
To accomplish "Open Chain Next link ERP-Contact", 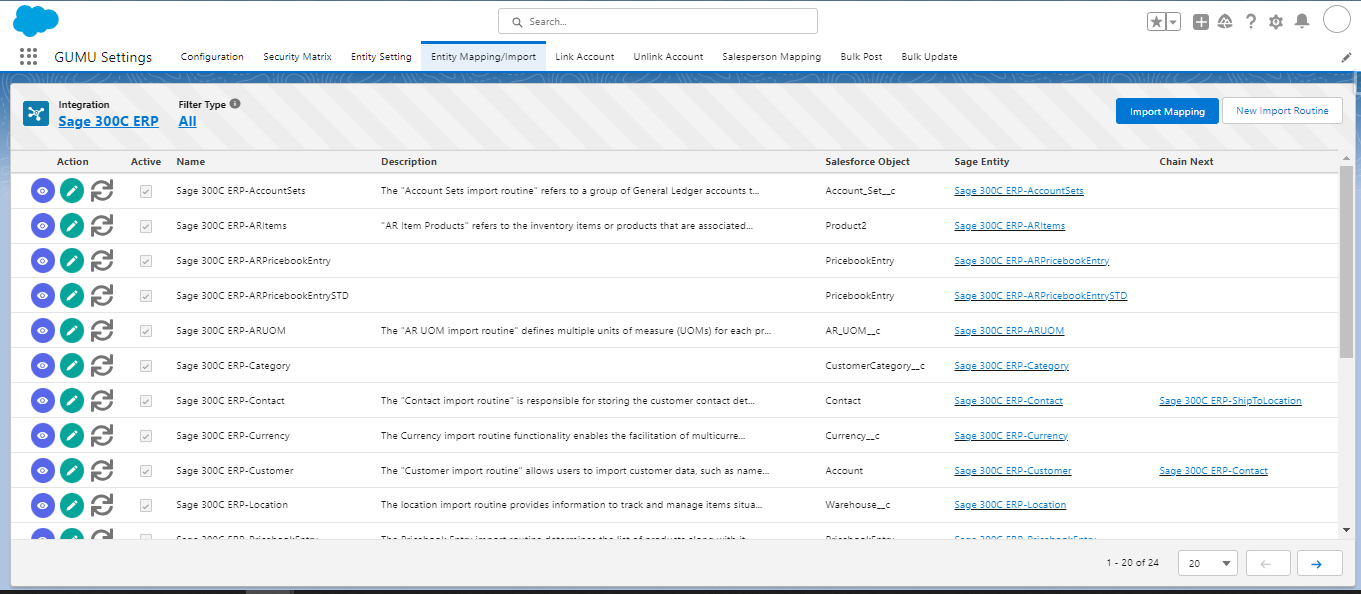I will (x=1213, y=471).
